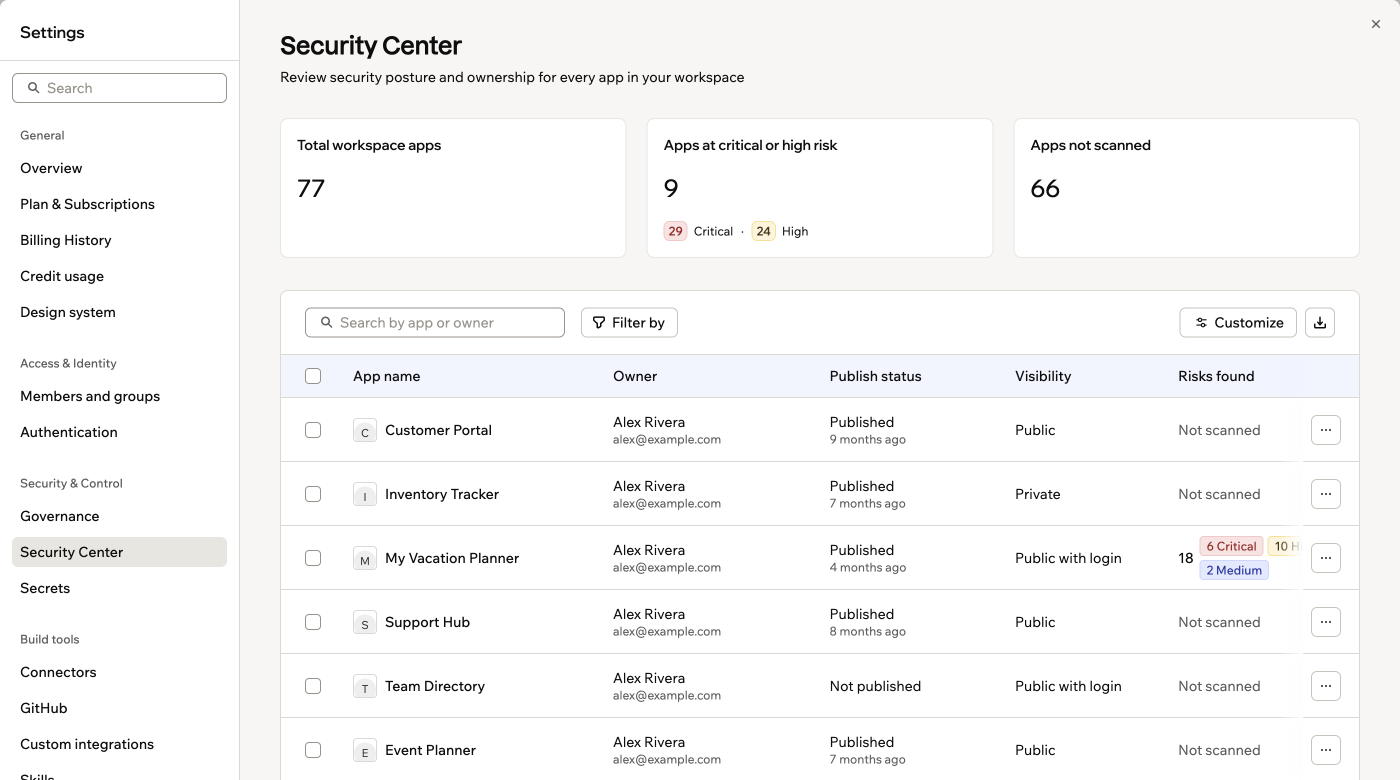Check the My Vacation Planner row checkbox
This screenshot has height=780, width=1400.
pos(313,558)
